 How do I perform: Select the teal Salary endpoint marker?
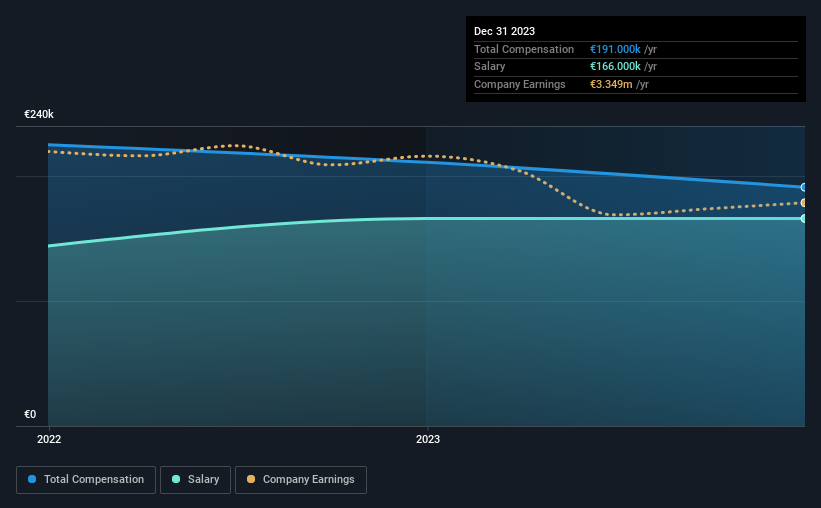coord(804,218)
